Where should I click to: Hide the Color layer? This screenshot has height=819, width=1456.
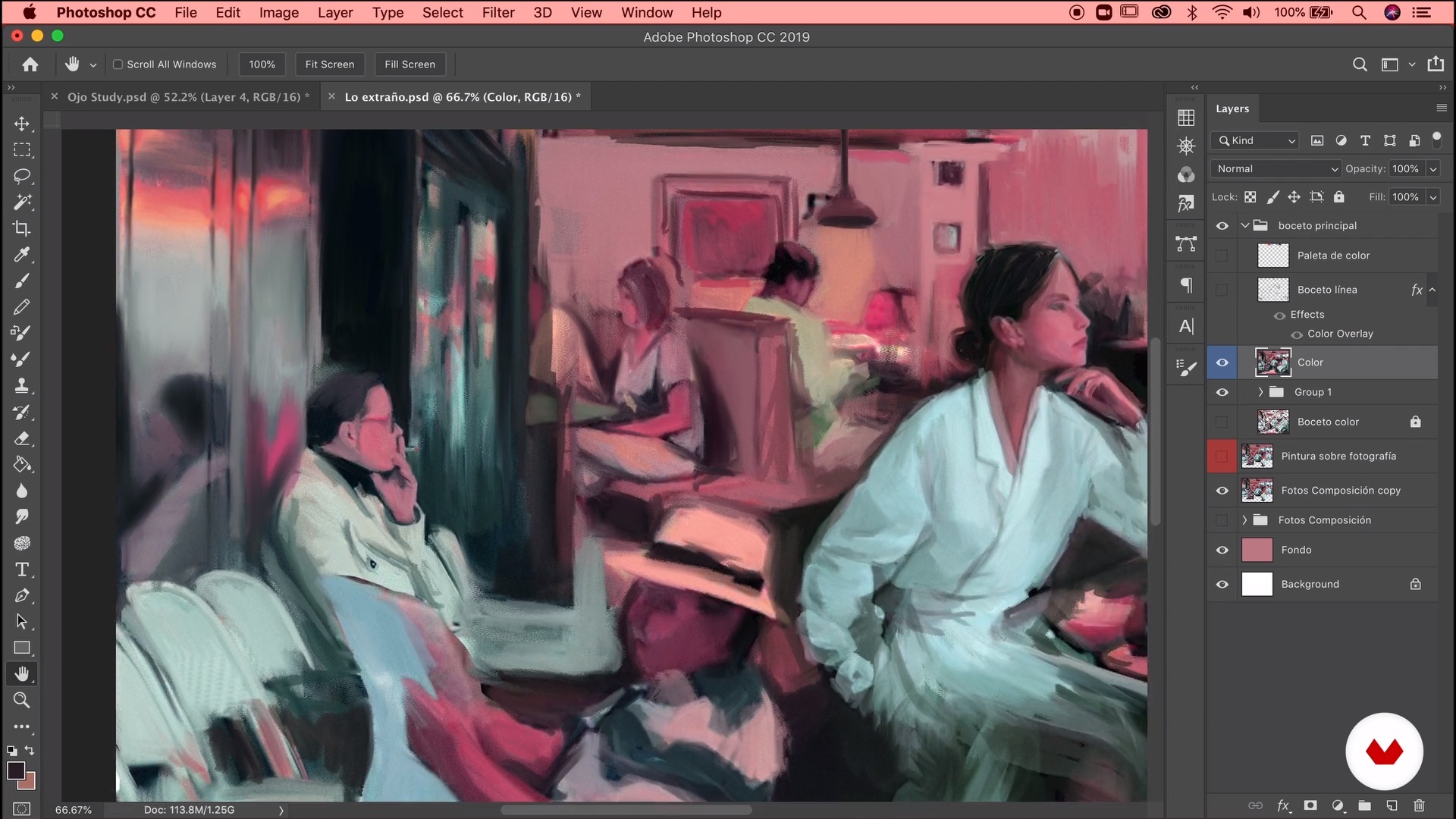(x=1222, y=362)
